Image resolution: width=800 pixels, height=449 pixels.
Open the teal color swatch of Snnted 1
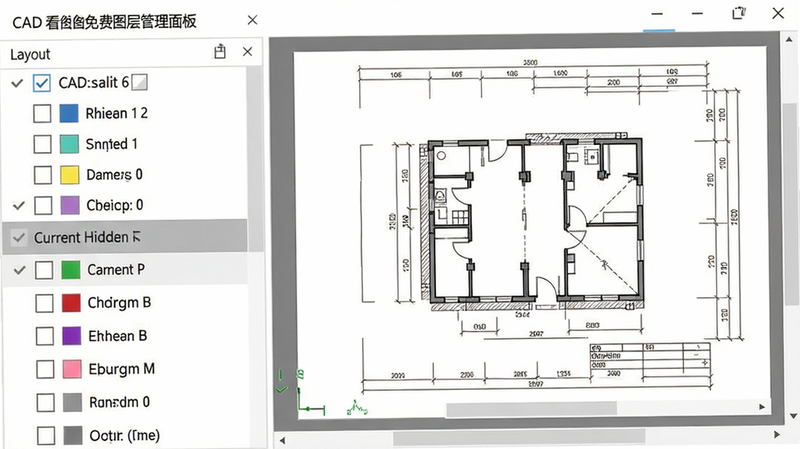tap(69, 144)
